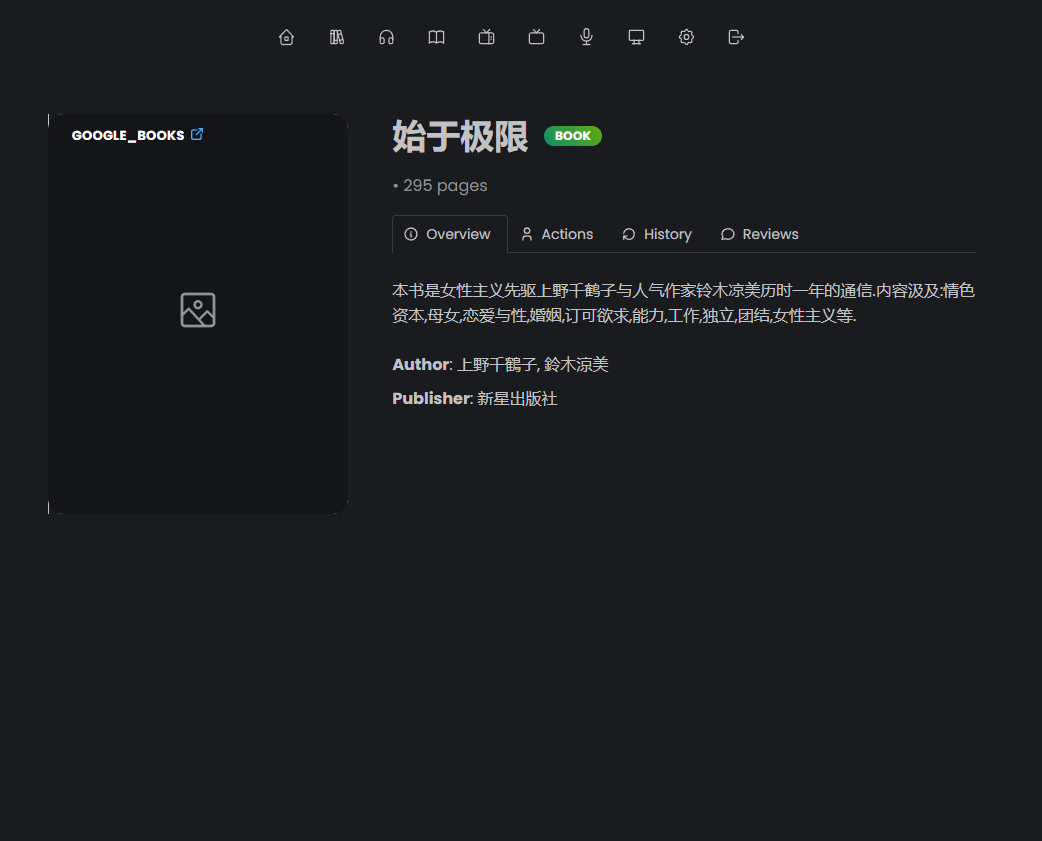Click the book cover placeholder image
This screenshot has width=1042, height=841.
[198, 310]
